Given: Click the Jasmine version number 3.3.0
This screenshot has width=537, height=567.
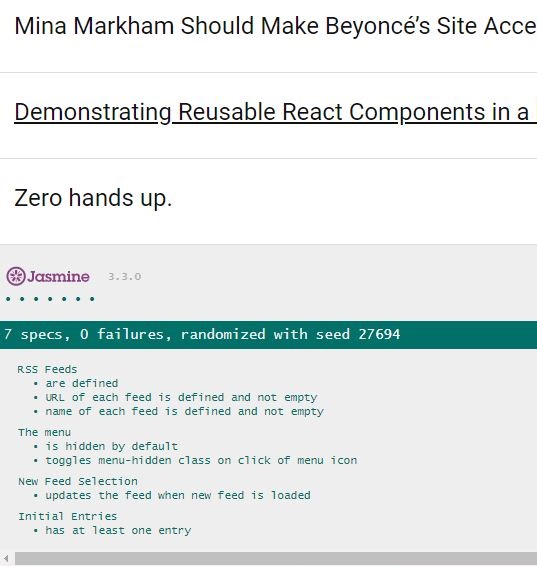Looking at the screenshot, I should coord(124,277).
